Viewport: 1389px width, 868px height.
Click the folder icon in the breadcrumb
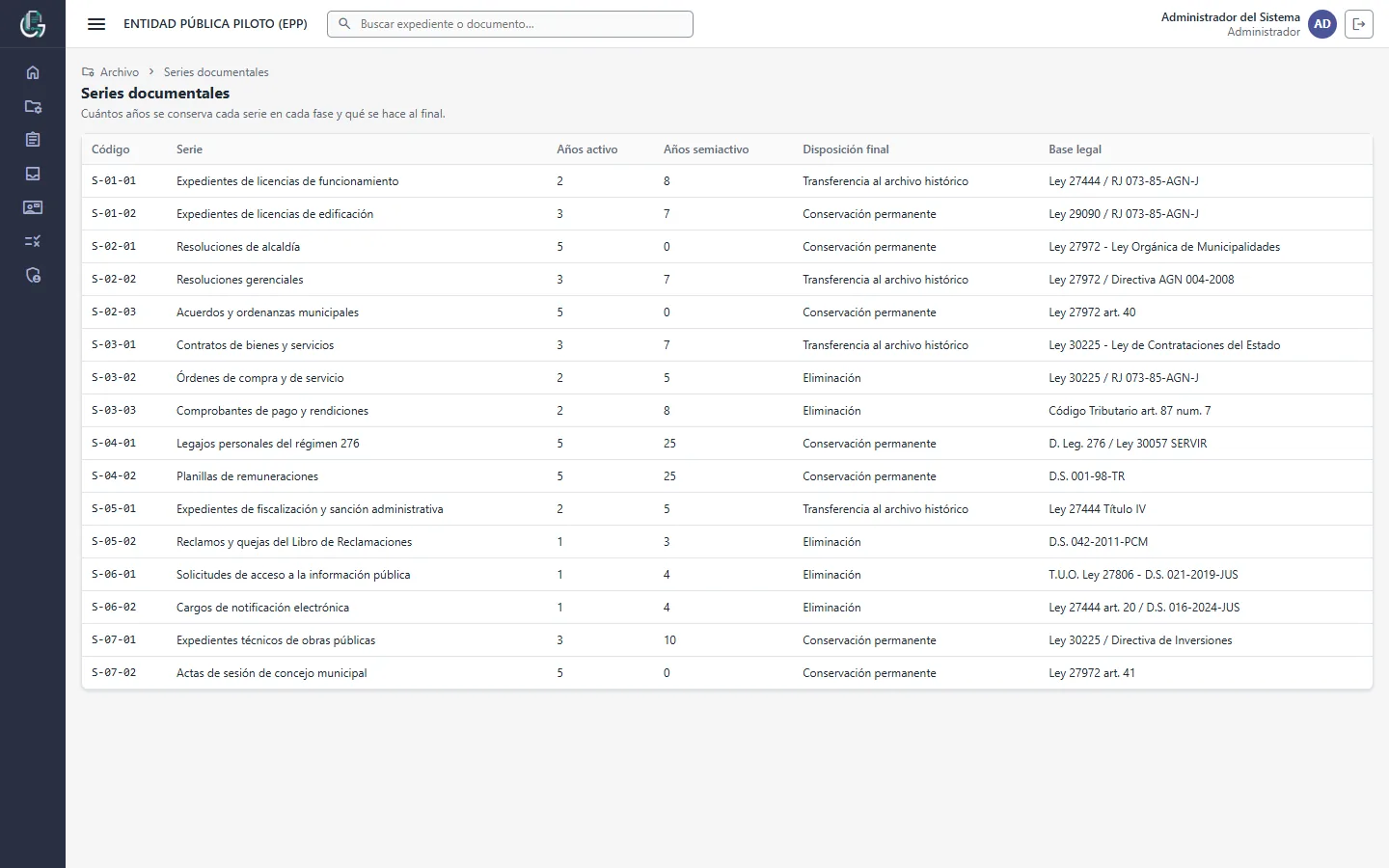88,72
